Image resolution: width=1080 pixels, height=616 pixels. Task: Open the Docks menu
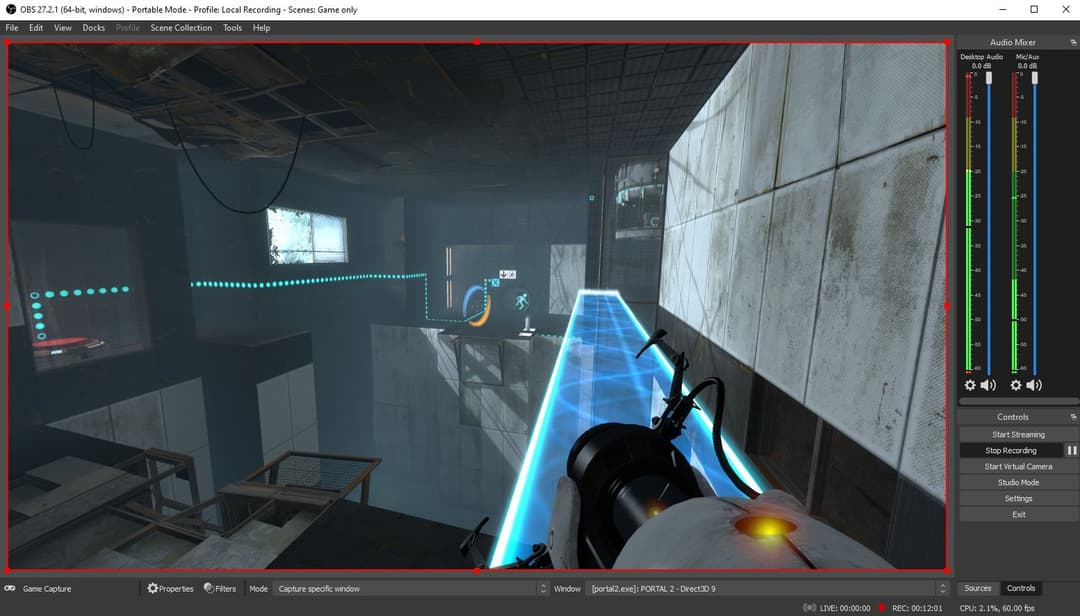tap(94, 28)
